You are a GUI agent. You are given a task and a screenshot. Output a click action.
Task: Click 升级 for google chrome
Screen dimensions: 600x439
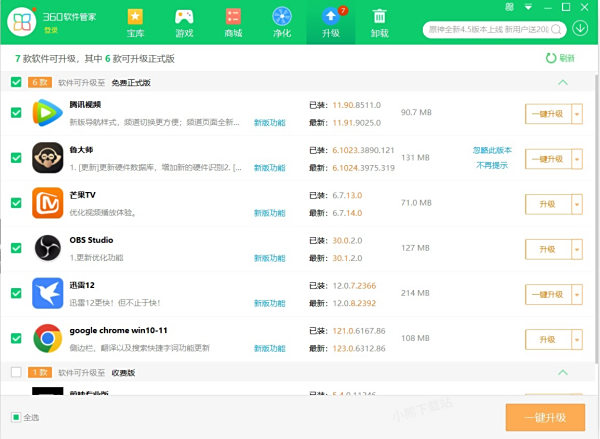(x=548, y=340)
